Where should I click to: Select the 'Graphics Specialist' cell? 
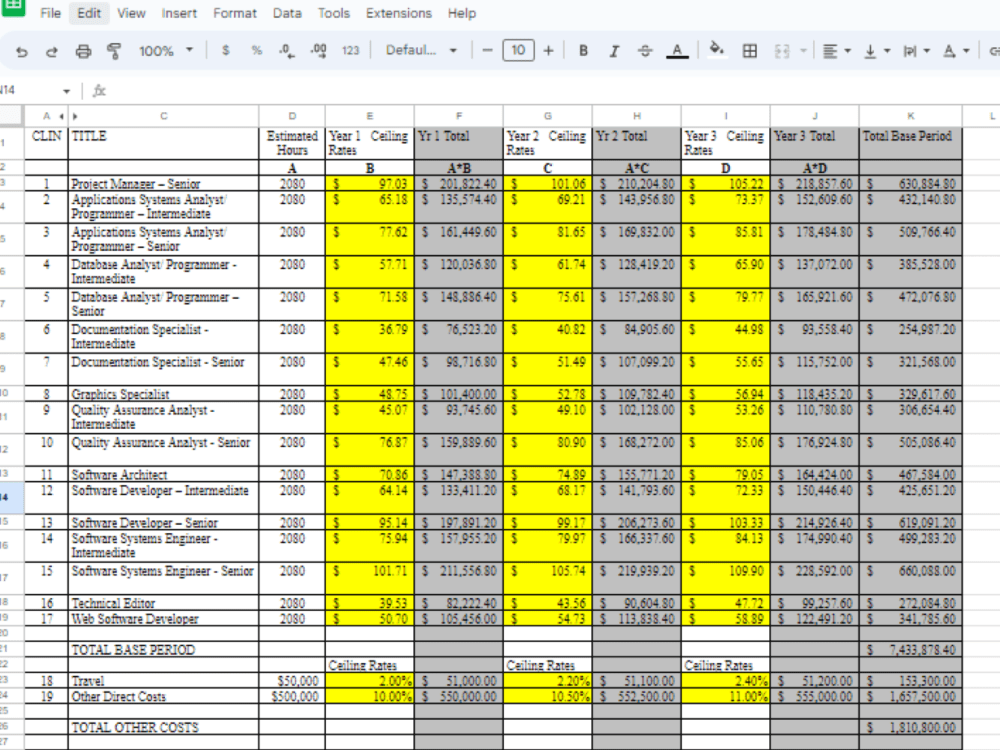coord(163,394)
